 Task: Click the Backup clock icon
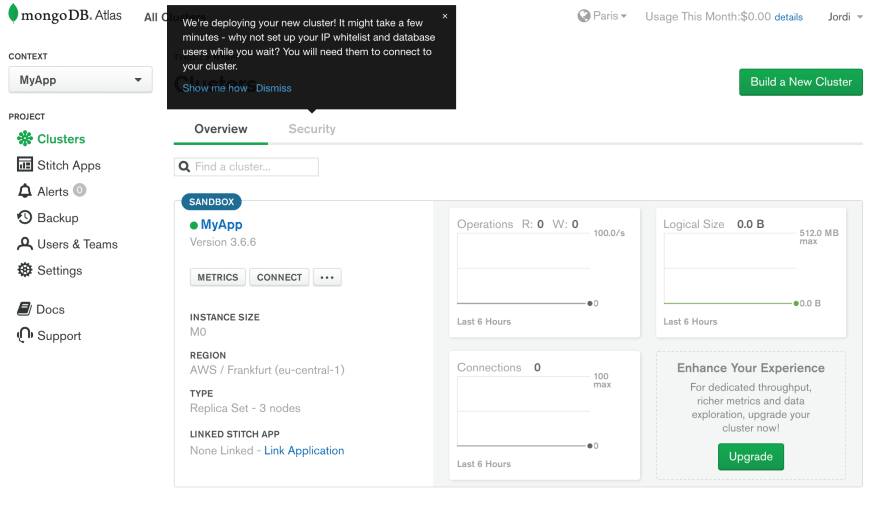pyautogui.click(x=25, y=217)
